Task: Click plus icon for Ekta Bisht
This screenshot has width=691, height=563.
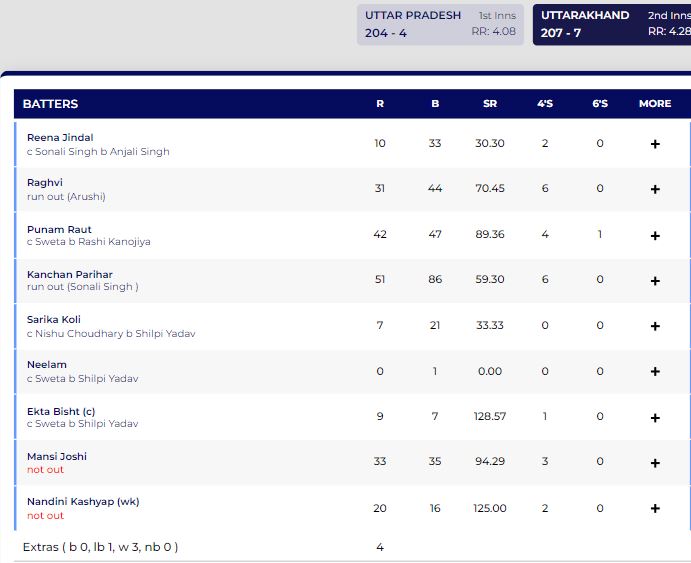Action: [x=655, y=417]
